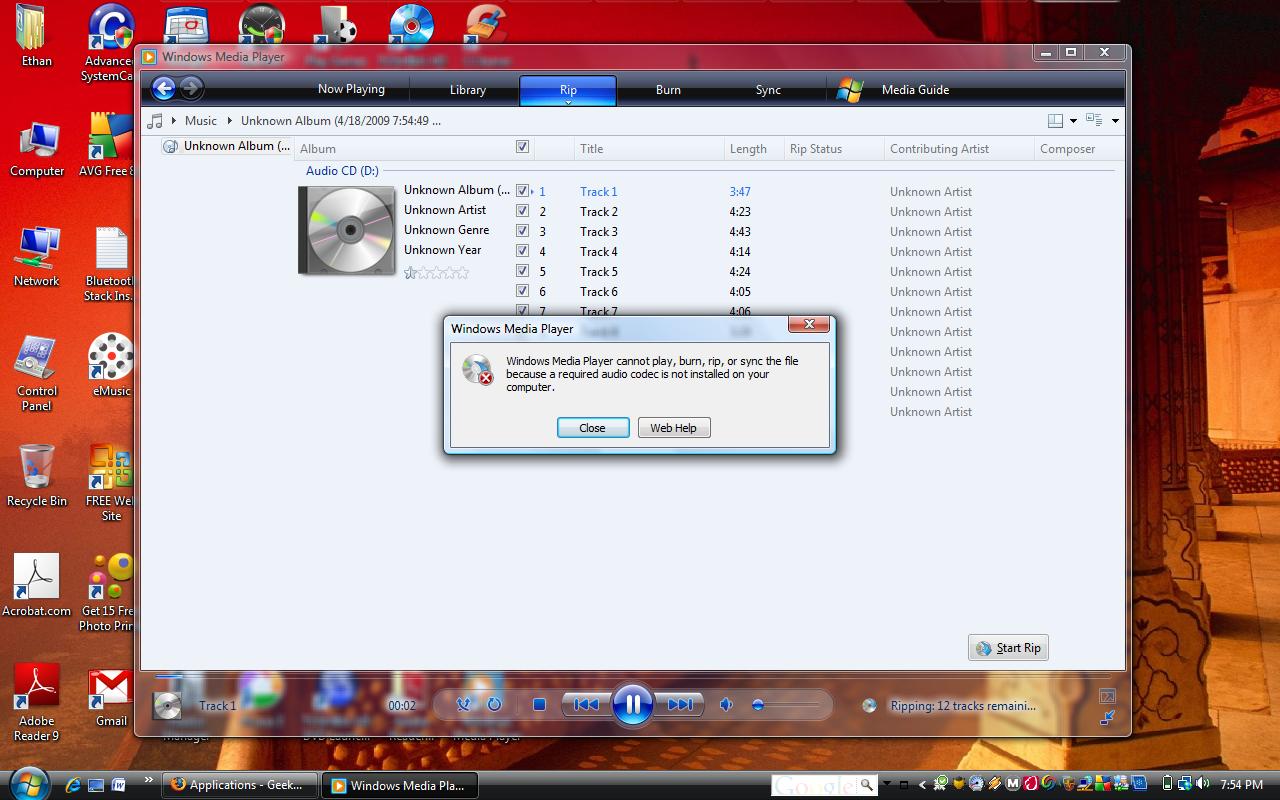Switch to Applications - Geek taskbar button
Viewport: 1280px width, 800px height.
pos(241,785)
